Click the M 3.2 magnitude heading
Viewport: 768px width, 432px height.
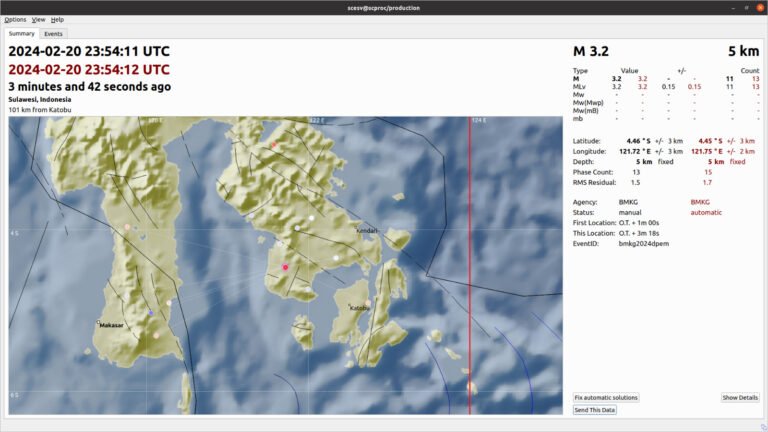pyautogui.click(x=591, y=51)
